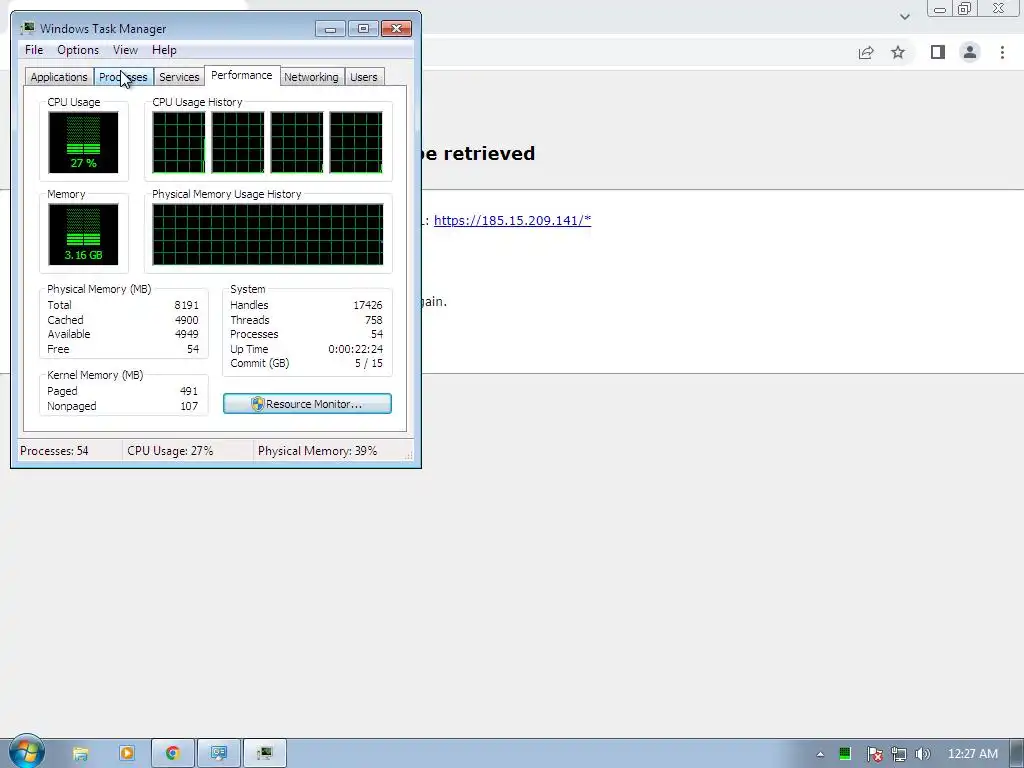Click the 12:27 AM taskbar clock
Image resolution: width=1024 pixels, height=768 pixels.
972,754
